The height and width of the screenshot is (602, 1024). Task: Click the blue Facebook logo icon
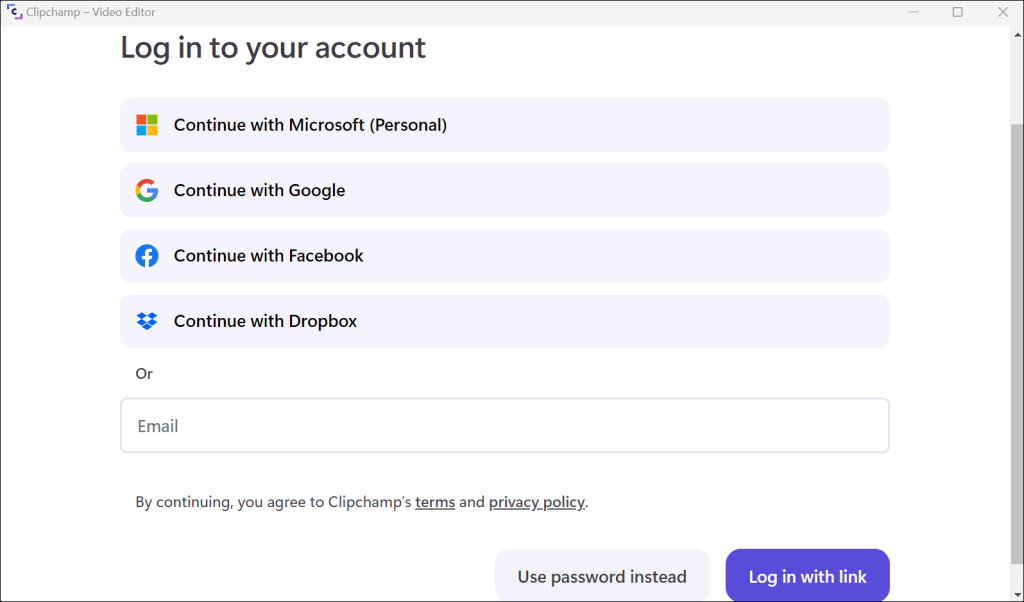[147, 256]
